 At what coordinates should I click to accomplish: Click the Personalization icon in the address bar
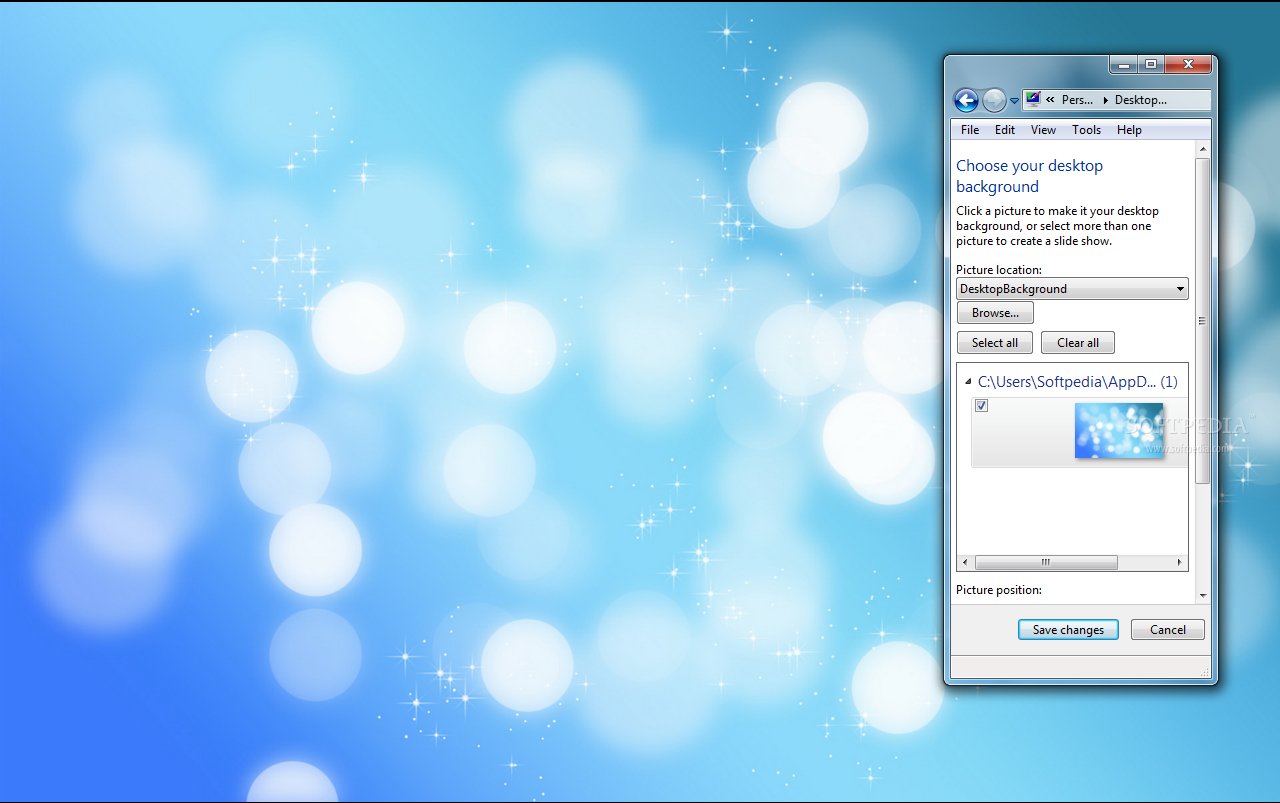pos(1034,99)
